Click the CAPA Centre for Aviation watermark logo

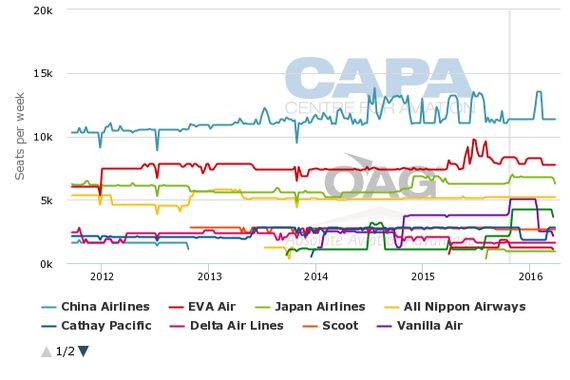click(380, 85)
